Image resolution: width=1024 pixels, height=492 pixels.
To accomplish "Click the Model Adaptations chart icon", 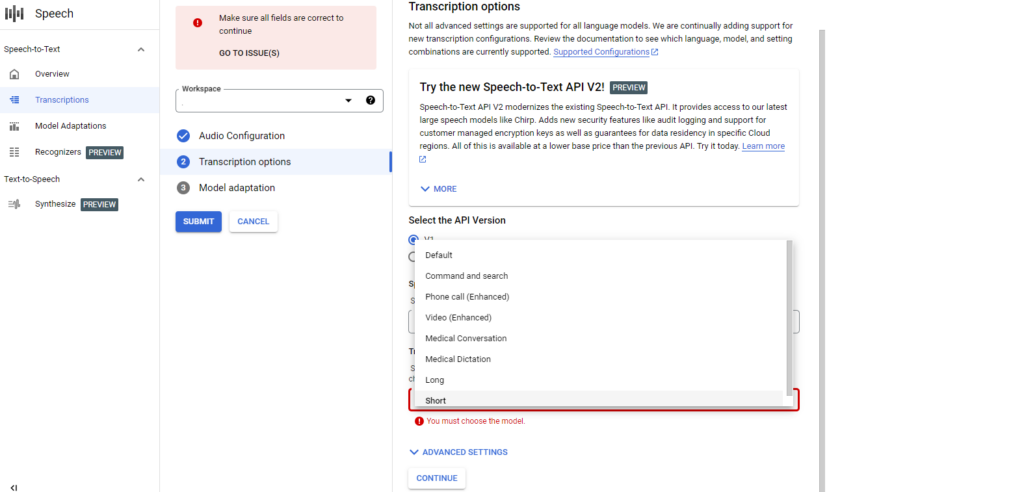I will click(x=14, y=126).
